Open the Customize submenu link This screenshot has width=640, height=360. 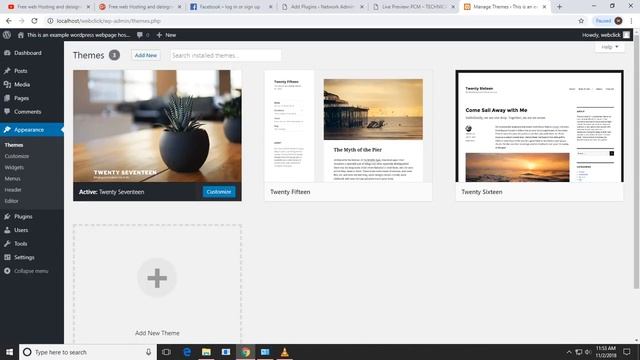click(x=17, y=156)
